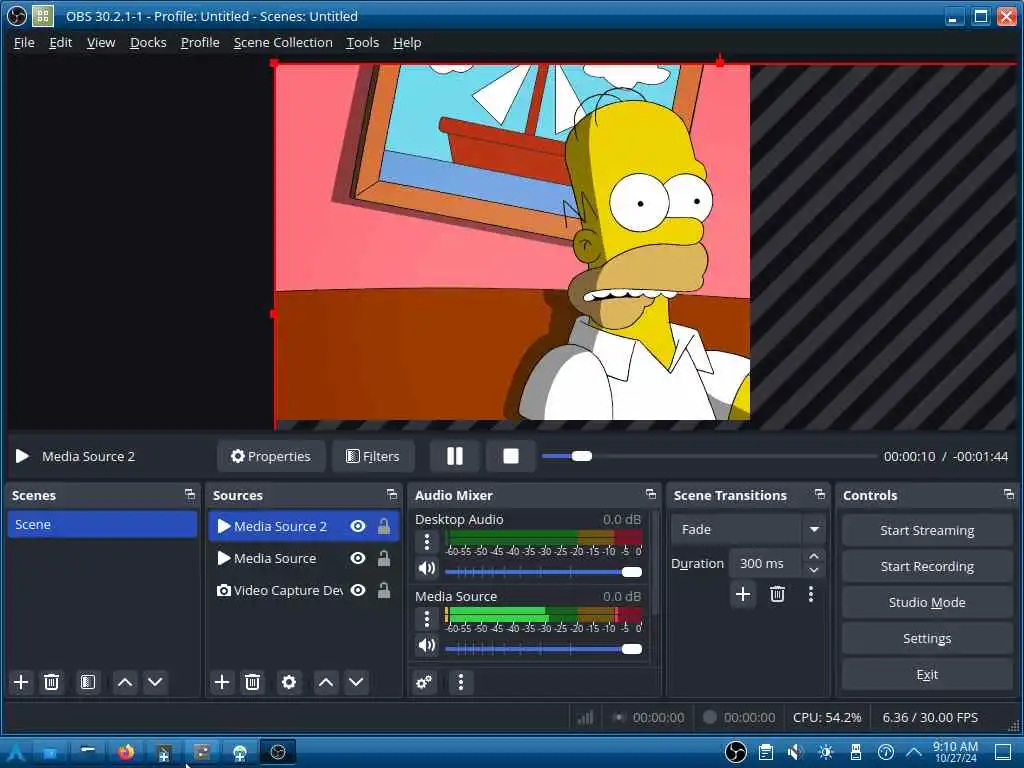
Task: Select the Scene item in Scenes
Action: [103, 524]
